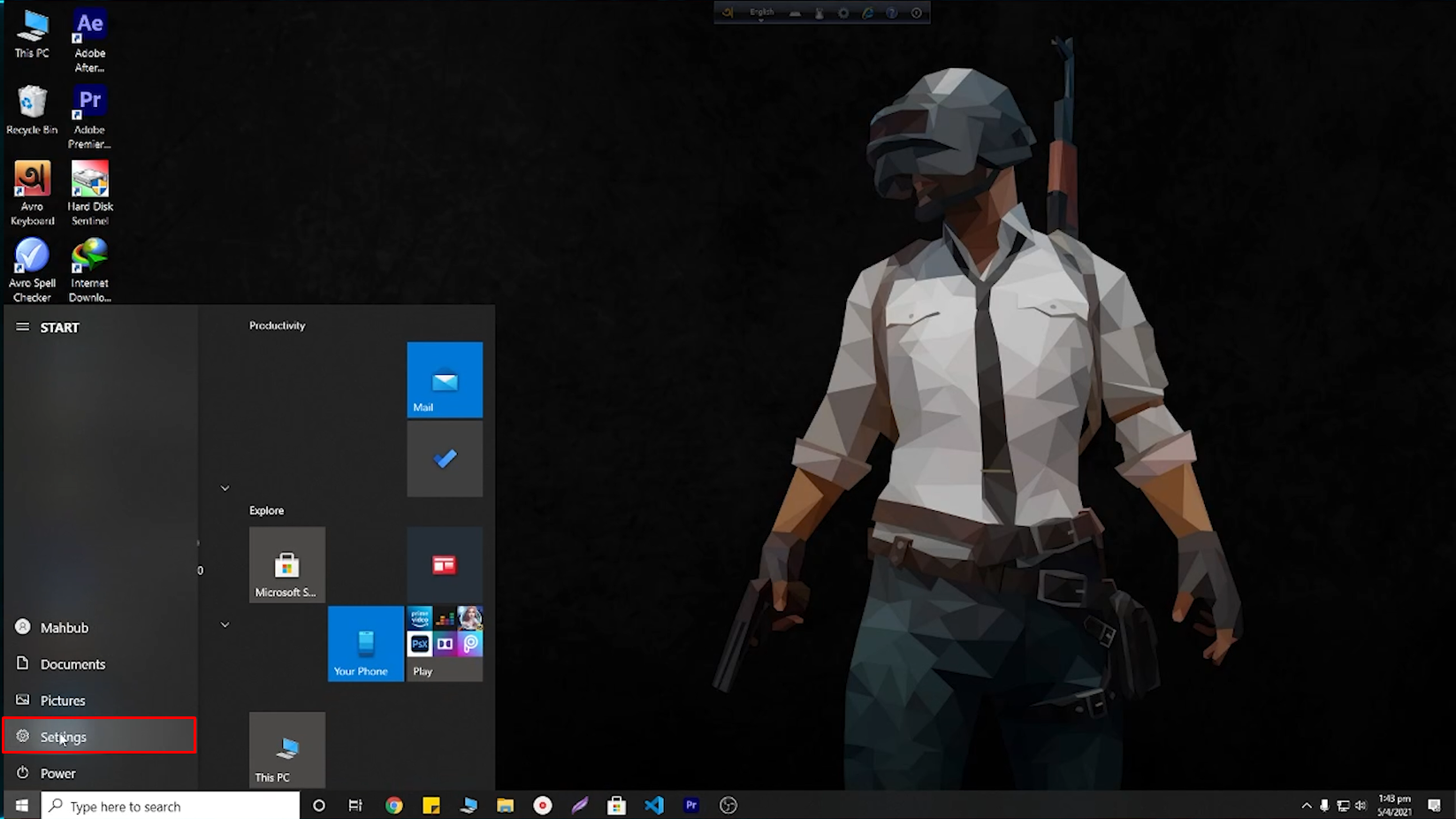Open Avro settings gear icon
The image size is (1456, 819).
(843, 13)
